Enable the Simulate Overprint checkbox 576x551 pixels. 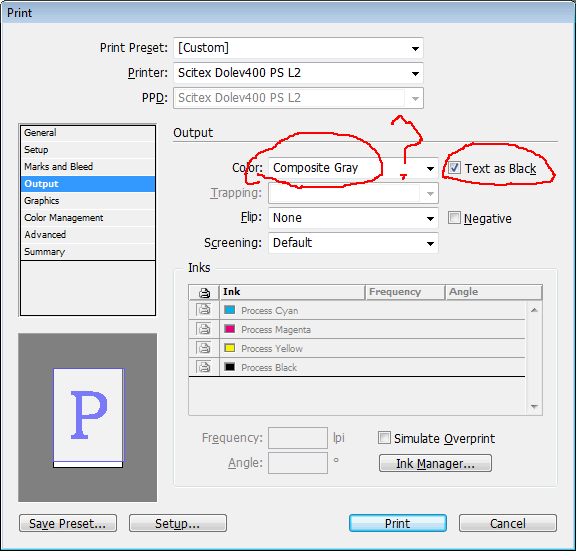[x=384, y=438]
